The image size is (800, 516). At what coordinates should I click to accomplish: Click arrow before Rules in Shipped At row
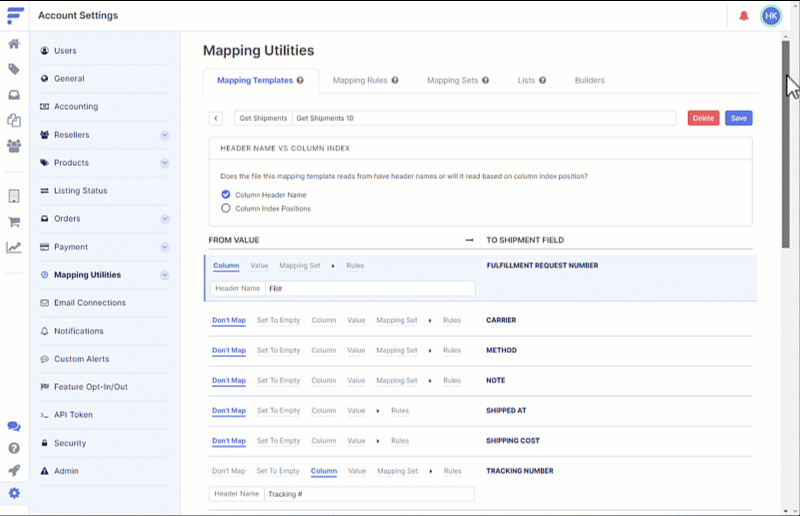pyautogui.click(x=378, y=411)
